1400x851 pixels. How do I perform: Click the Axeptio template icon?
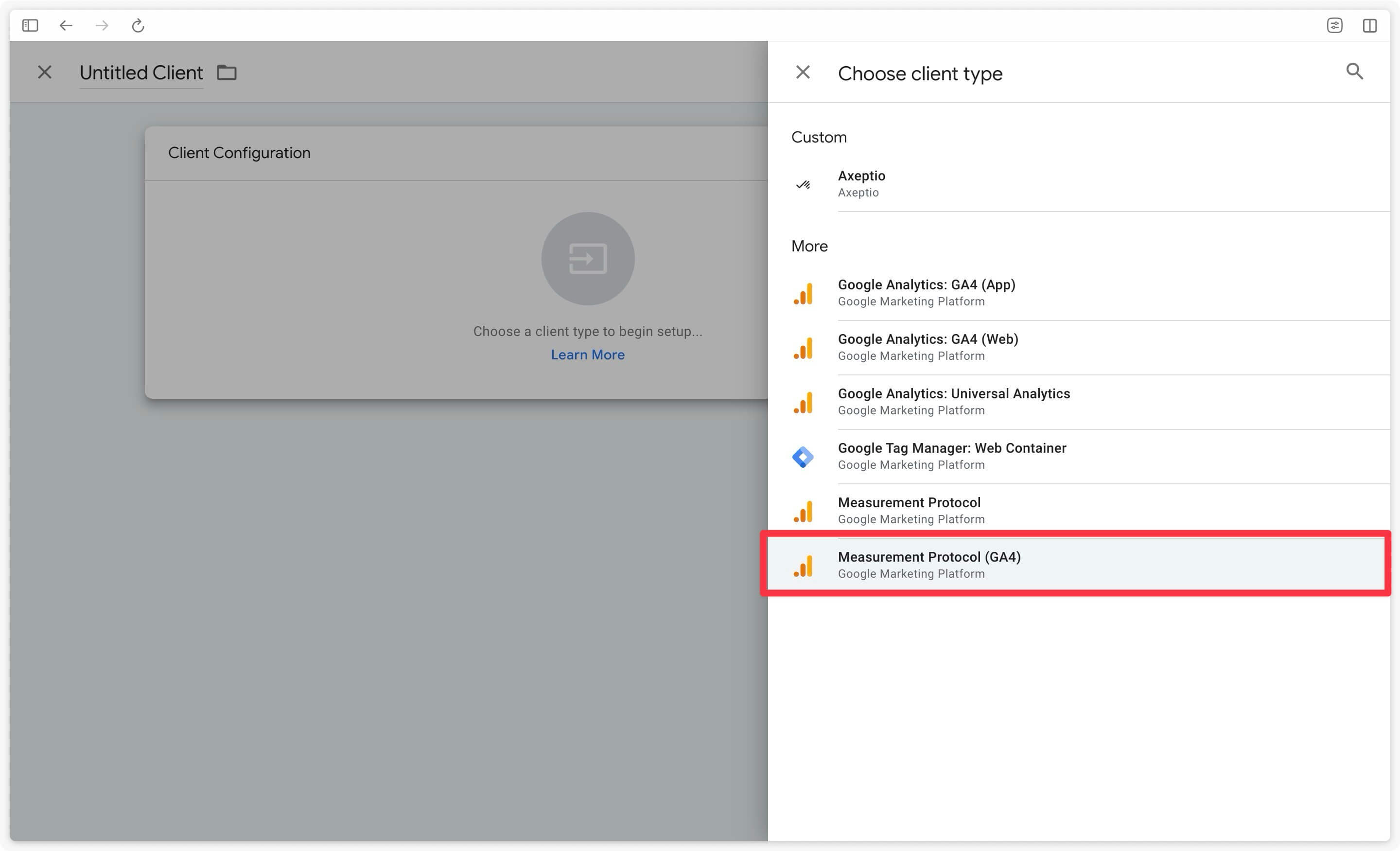804,184
